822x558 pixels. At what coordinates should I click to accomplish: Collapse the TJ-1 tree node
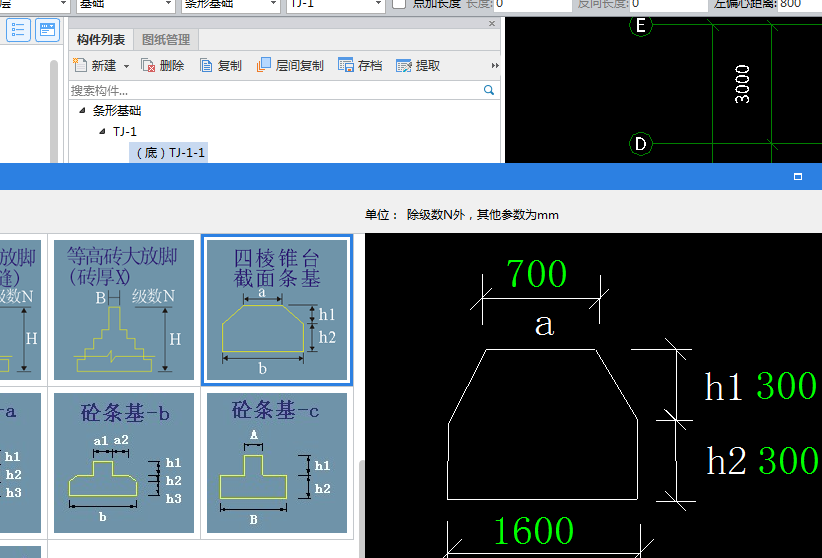(102, 131)
